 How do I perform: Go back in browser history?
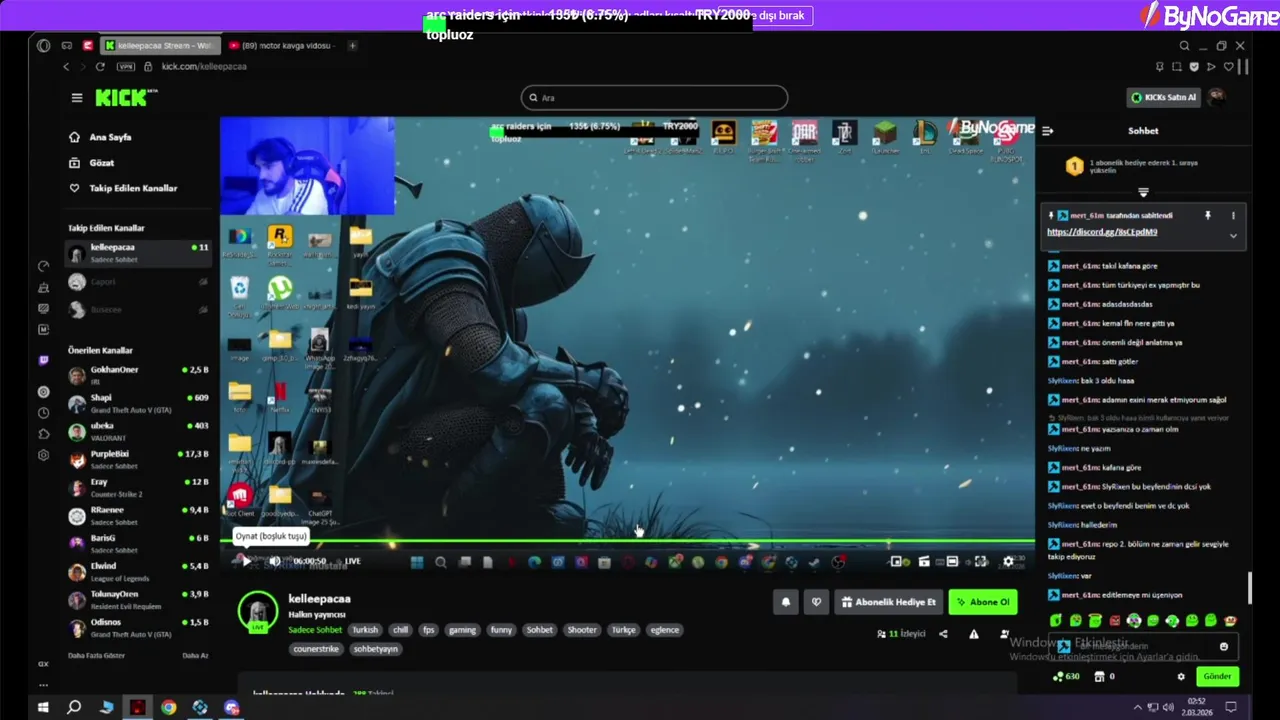(x=66, y=67)
